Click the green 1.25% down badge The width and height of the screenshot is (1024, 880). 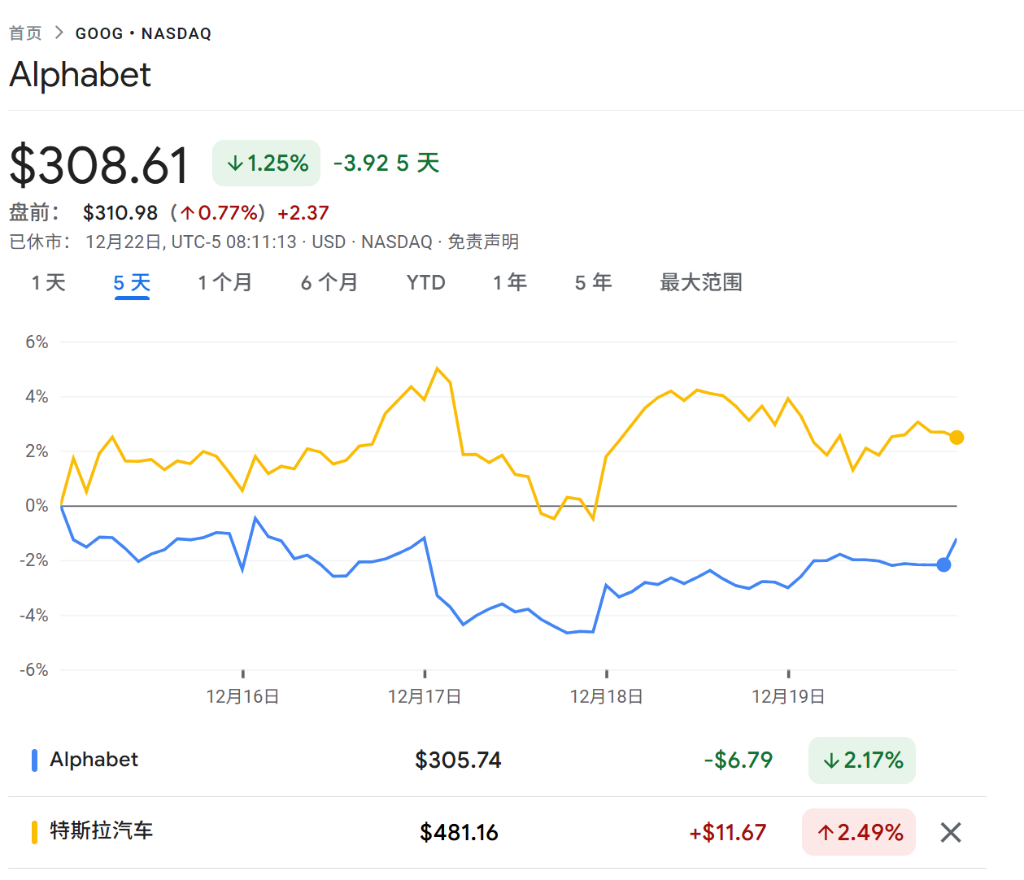click(266, 163)
